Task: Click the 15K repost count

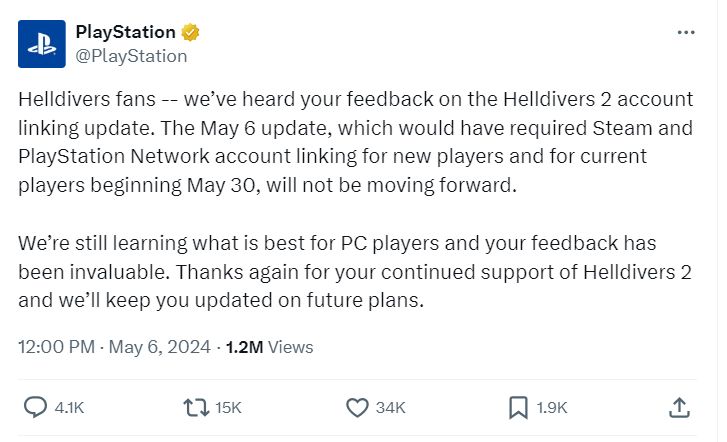Action: point(228,408)
